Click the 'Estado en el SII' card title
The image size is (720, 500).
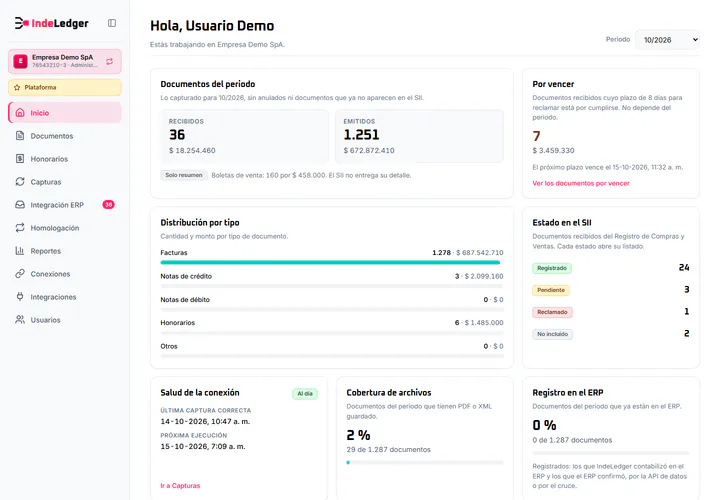[x=562, y=222]
